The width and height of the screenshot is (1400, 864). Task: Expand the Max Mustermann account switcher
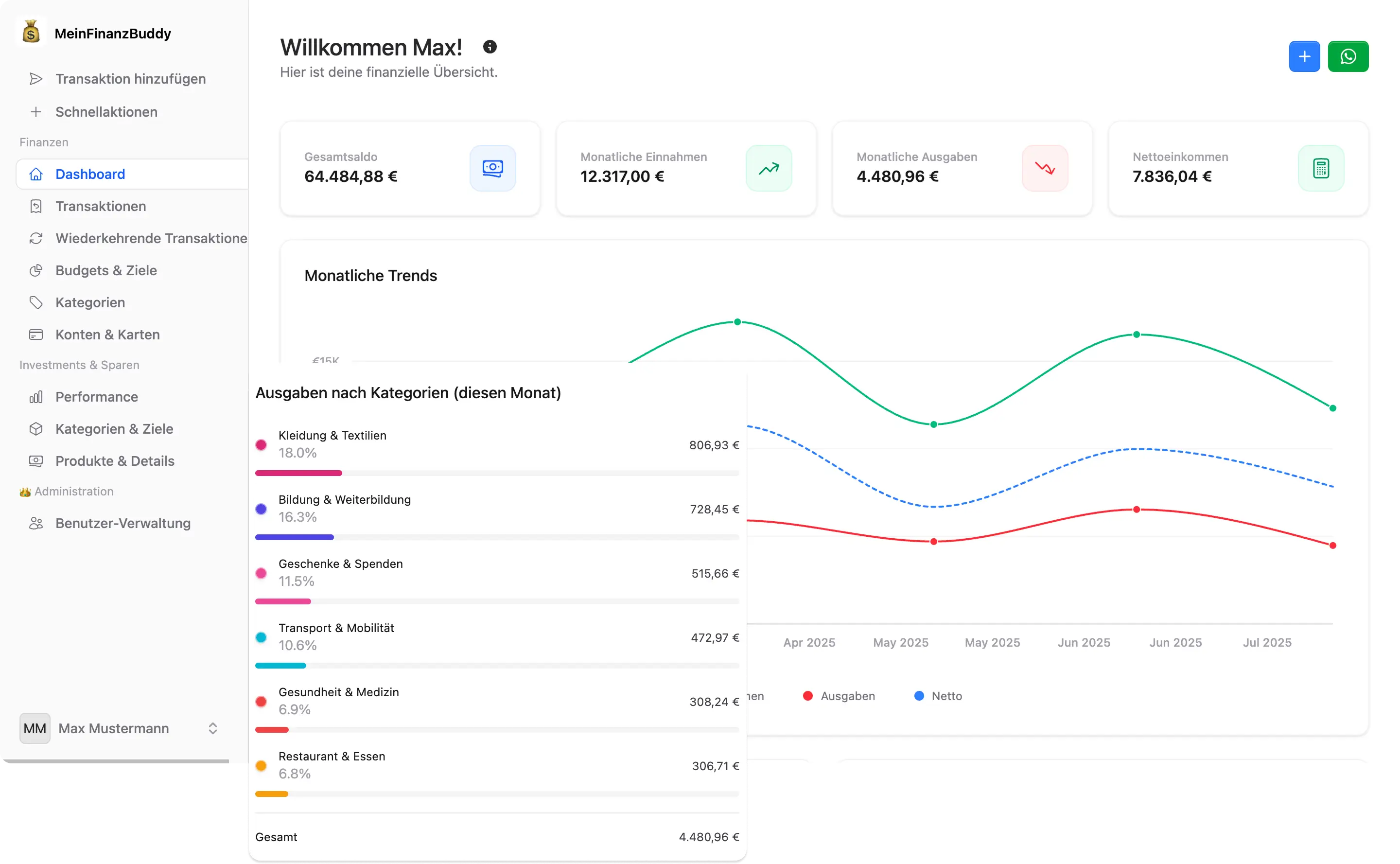point(211,728)
